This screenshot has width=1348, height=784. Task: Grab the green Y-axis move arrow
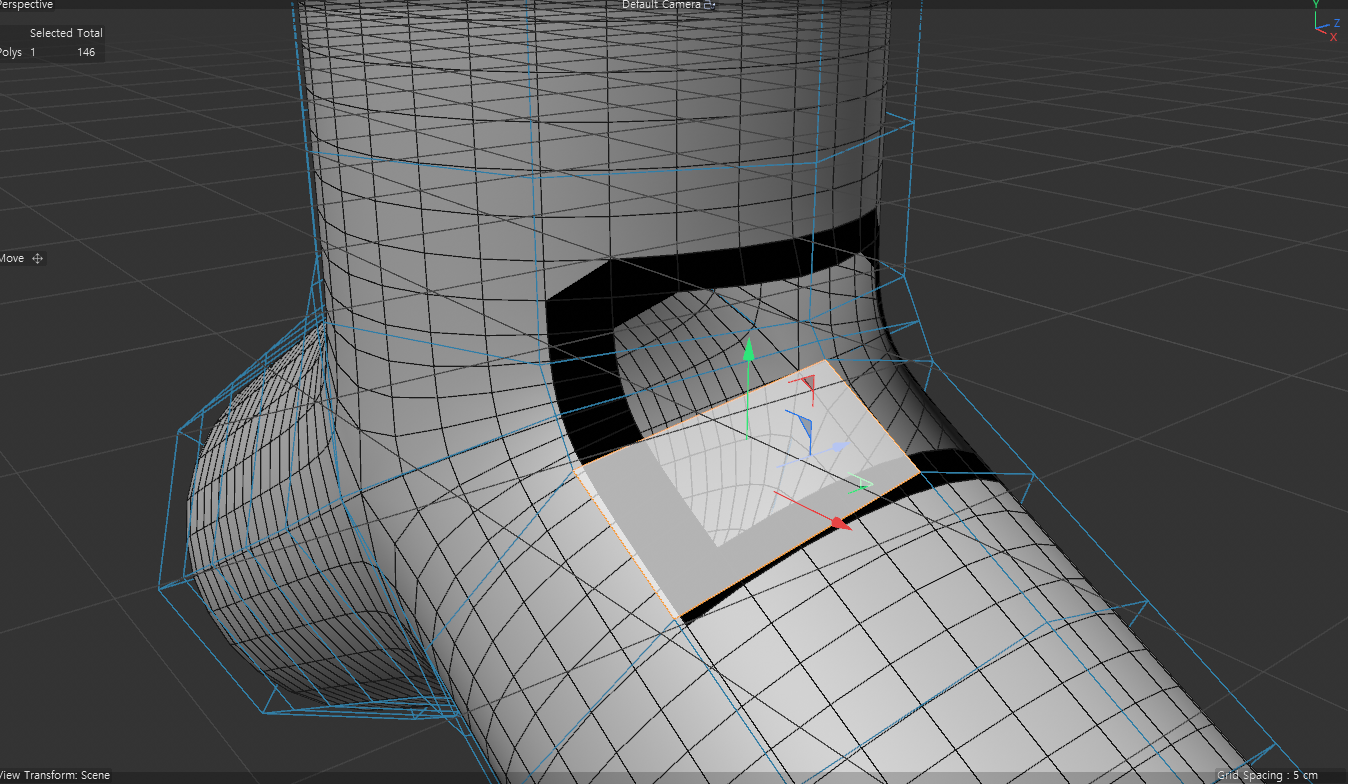click(747, 348)
